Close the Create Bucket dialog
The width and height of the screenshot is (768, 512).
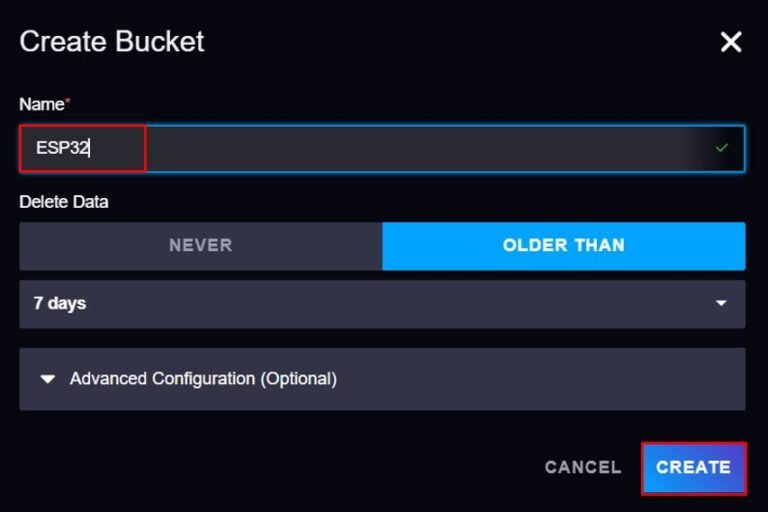click(731, 42)
